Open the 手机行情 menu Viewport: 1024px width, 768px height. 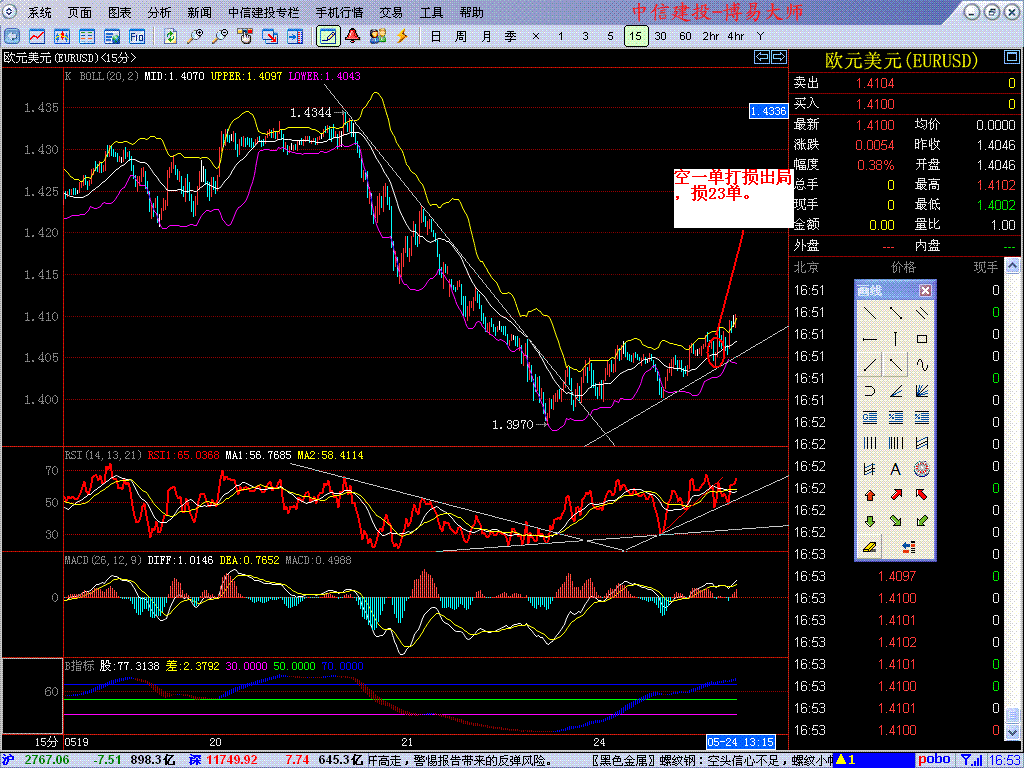339,12
